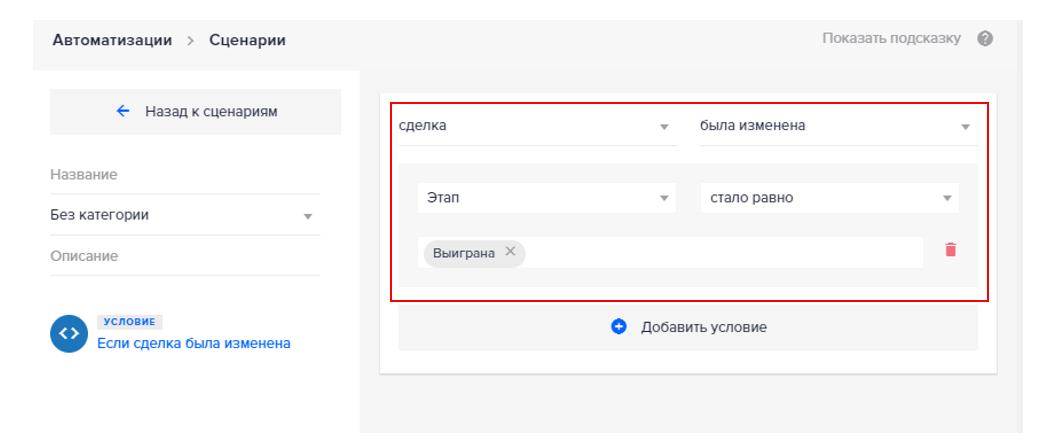Click the blue condition code icon
This screenshot has width=1040, height=443.
coord(69,335)
